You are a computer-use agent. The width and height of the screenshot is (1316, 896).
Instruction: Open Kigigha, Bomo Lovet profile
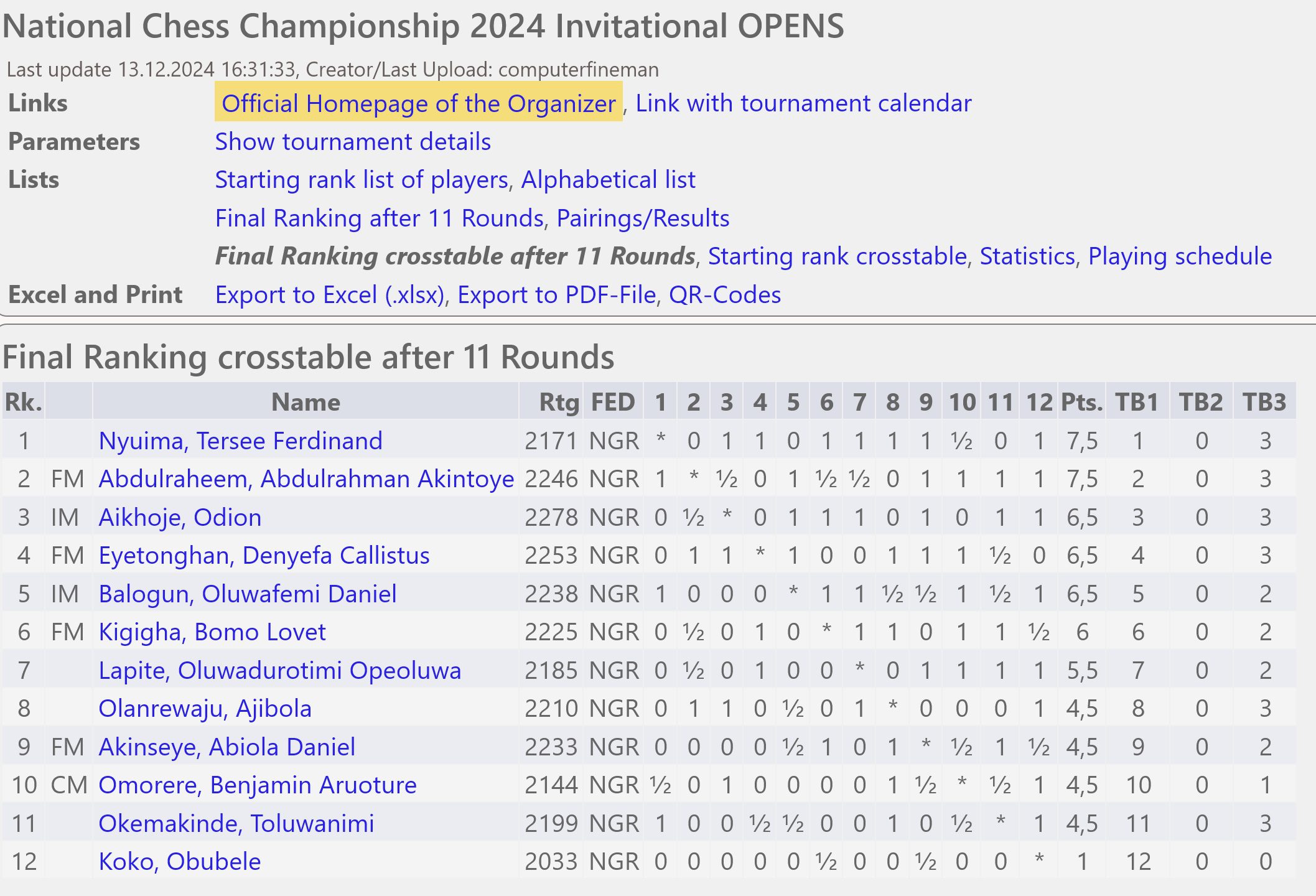(212, 632)
